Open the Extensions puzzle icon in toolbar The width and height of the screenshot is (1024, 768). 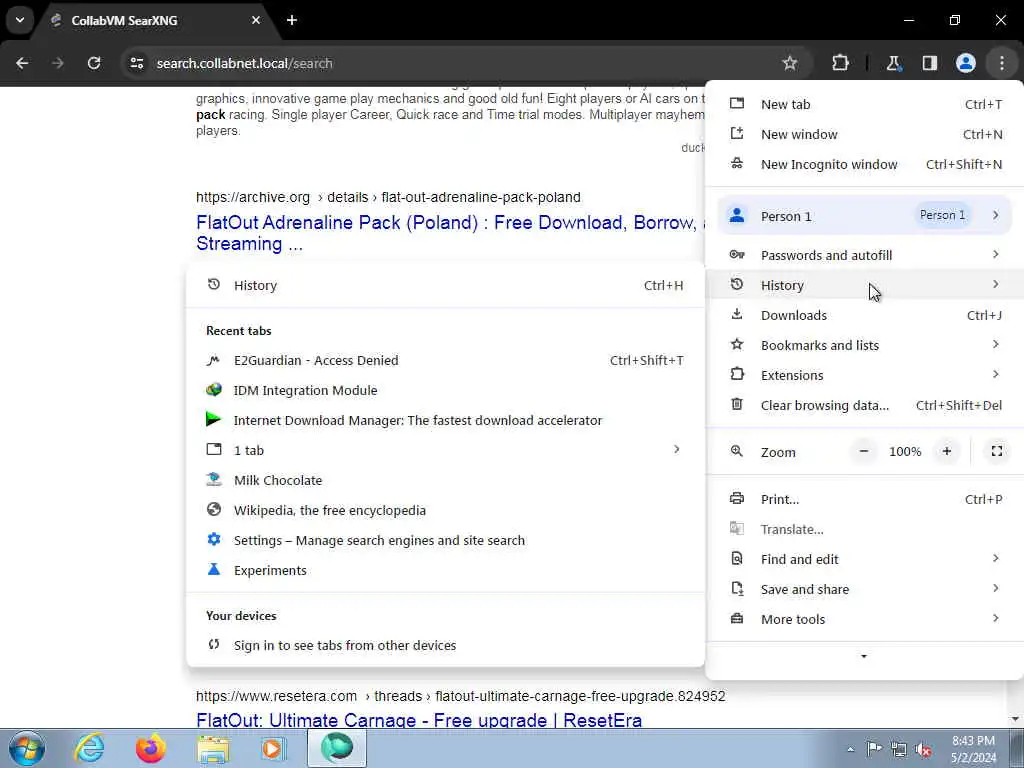[840, 63]
